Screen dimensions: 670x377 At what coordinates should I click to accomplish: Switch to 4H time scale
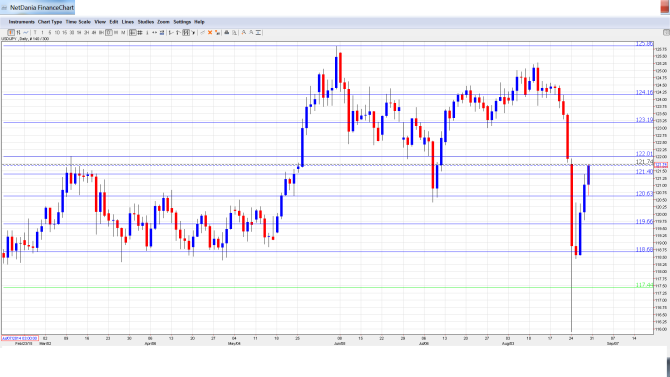point(94,32)
